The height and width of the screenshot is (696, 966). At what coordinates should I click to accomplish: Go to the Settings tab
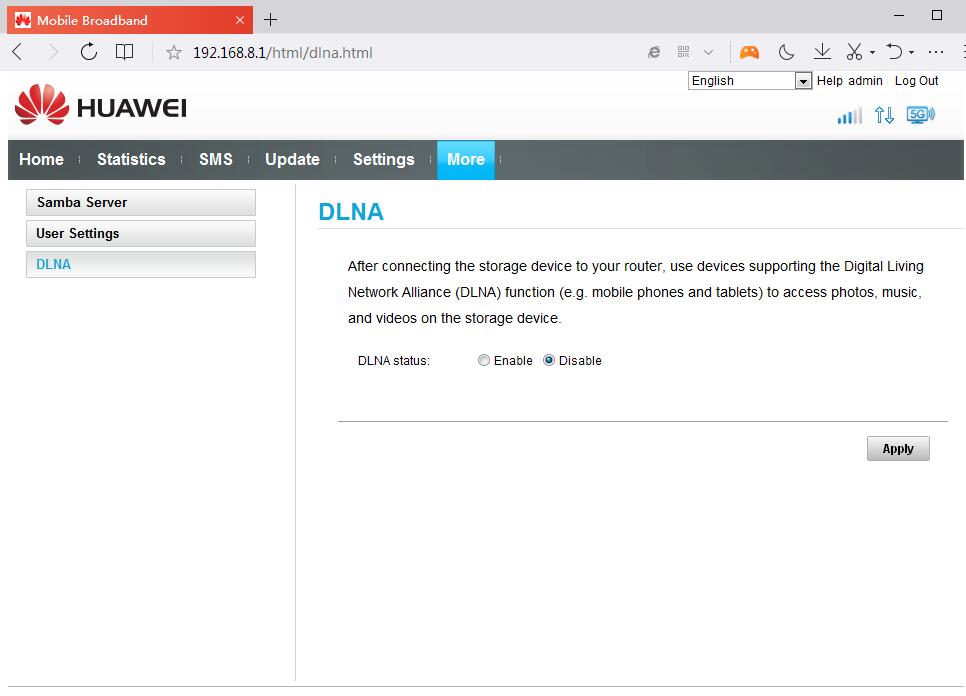point(383,160)
